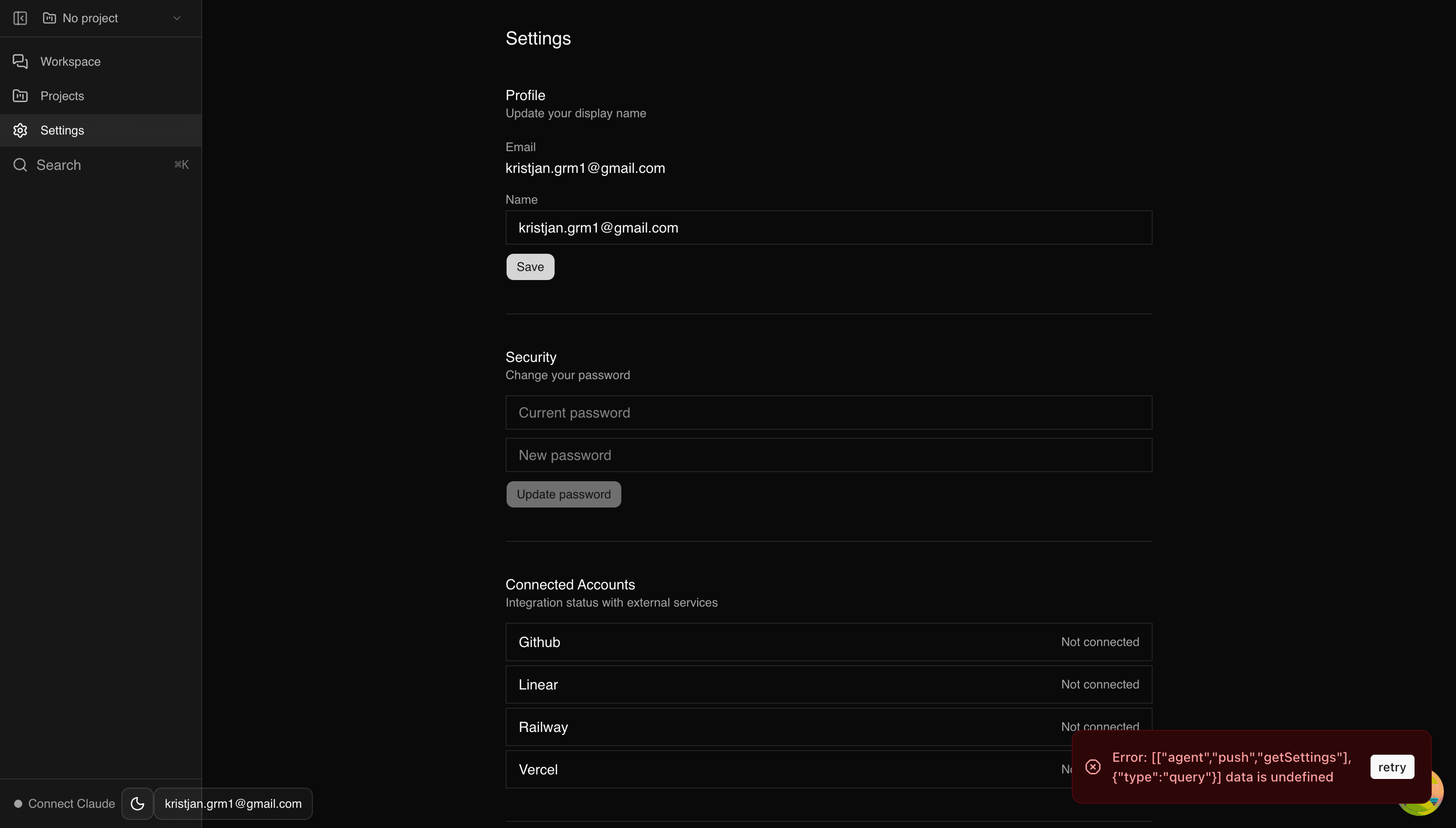This screenshot has height=828, width=1456.
Task: Click the Search magnifier icon
Action: pos(20,165)
